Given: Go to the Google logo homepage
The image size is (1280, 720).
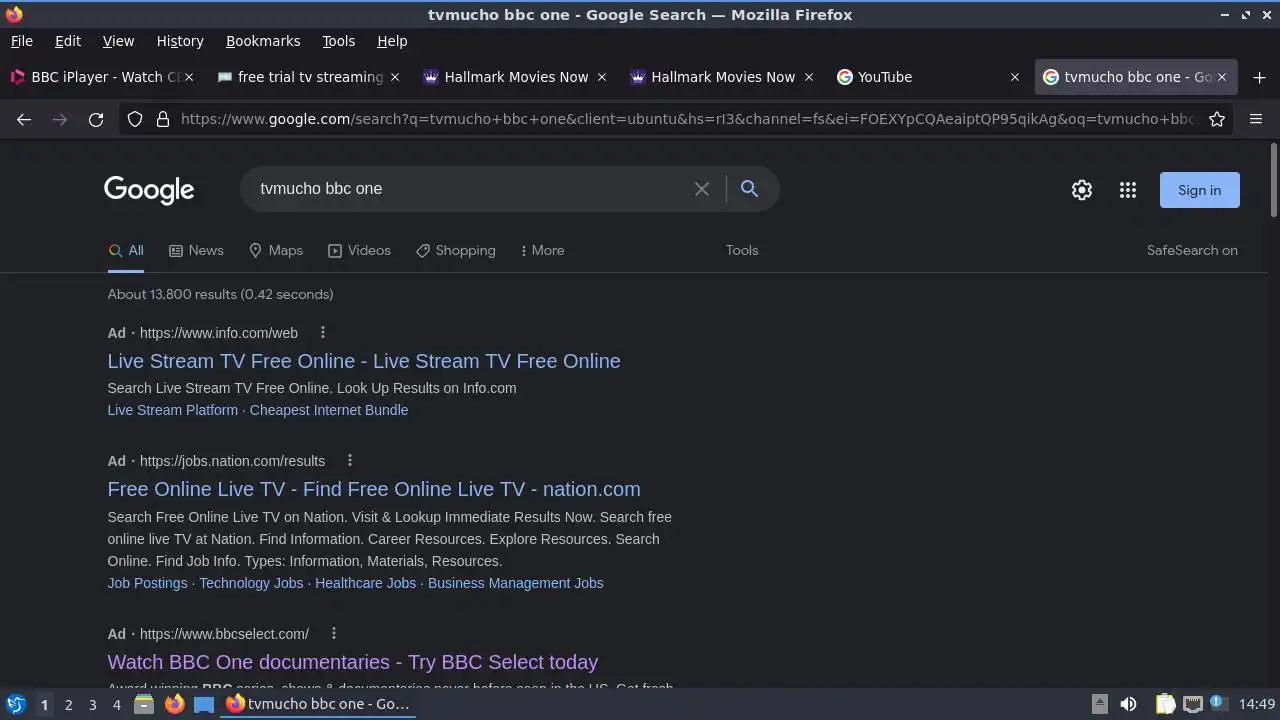Looking at the screenshot, I should [x=149, y=190].
